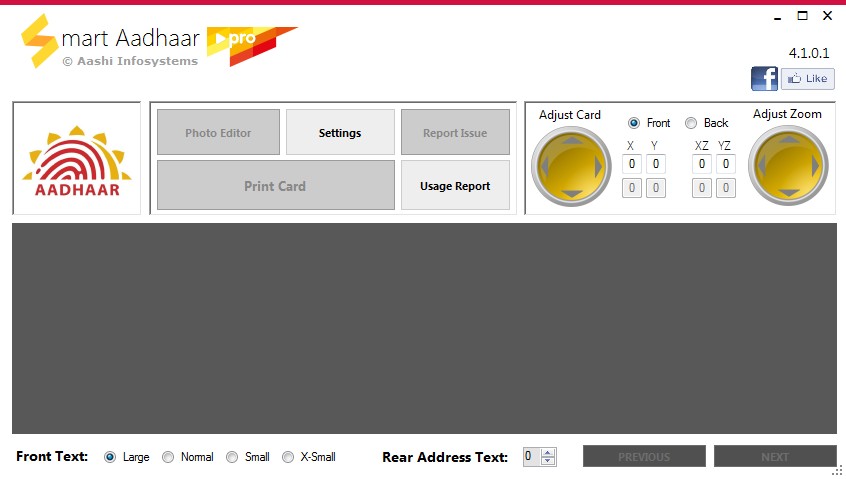846x479 pixels.
Task: Click the Print Card button
Action: tap(276, 185)
